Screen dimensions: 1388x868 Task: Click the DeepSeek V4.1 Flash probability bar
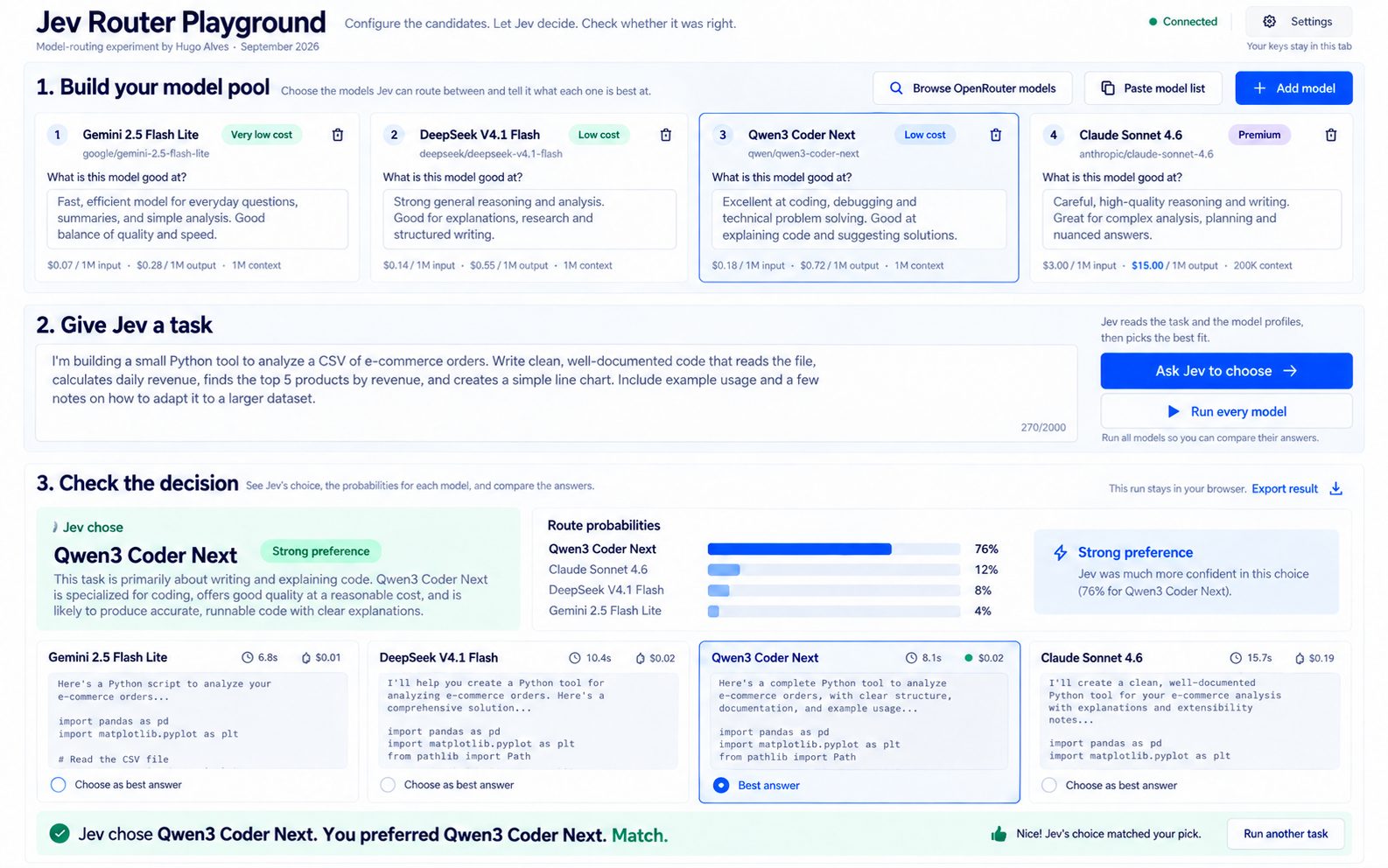click(833, 591)
